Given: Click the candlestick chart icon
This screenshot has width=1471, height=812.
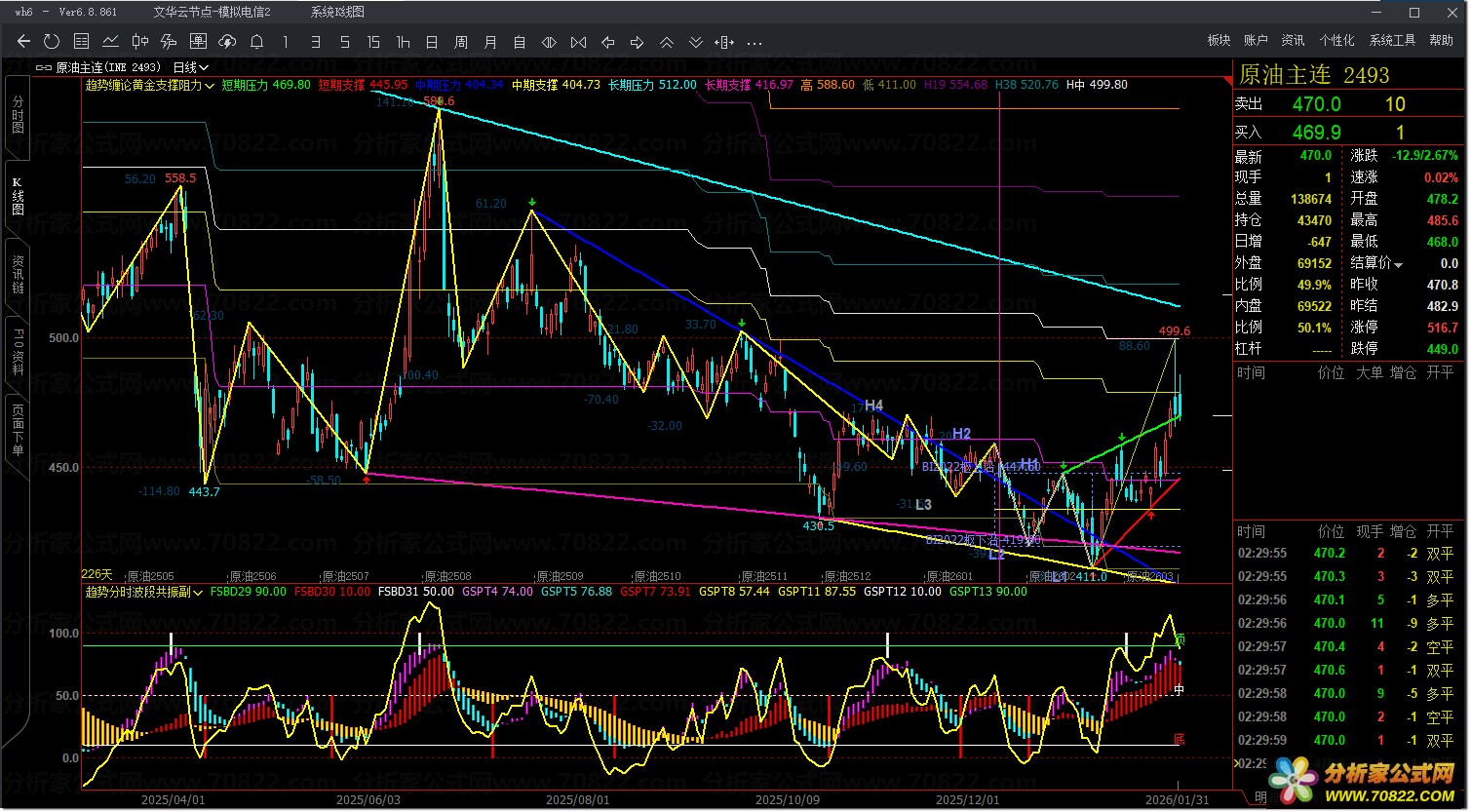Looking at the screenshot, I should [x=139, y=42].
